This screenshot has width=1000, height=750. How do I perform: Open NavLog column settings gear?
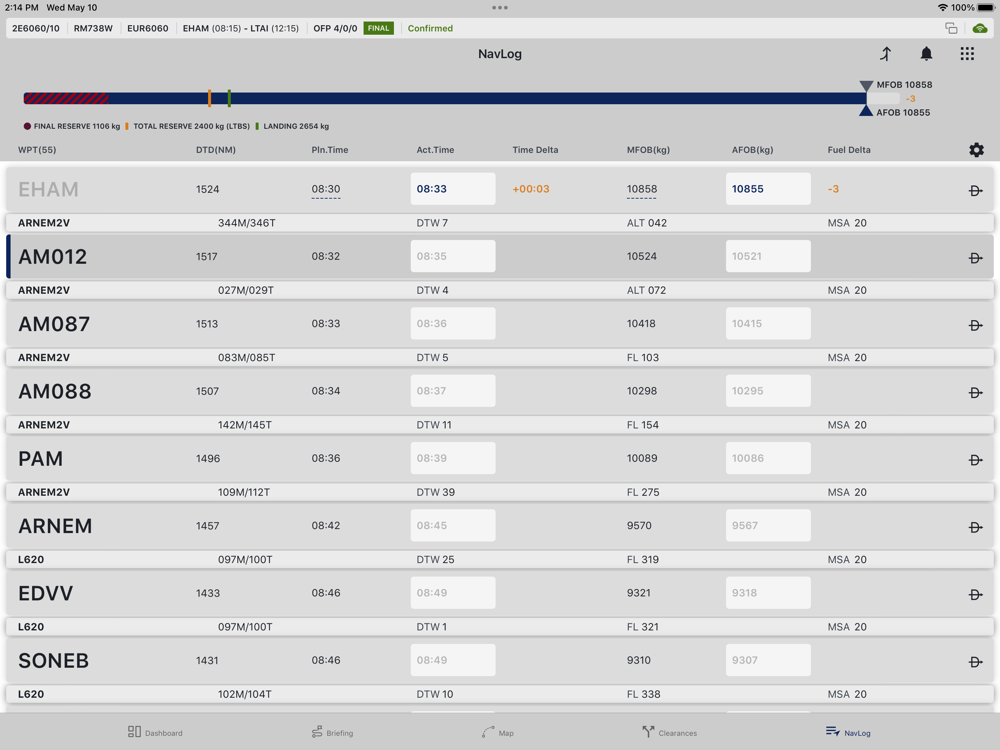pos(976,150)
